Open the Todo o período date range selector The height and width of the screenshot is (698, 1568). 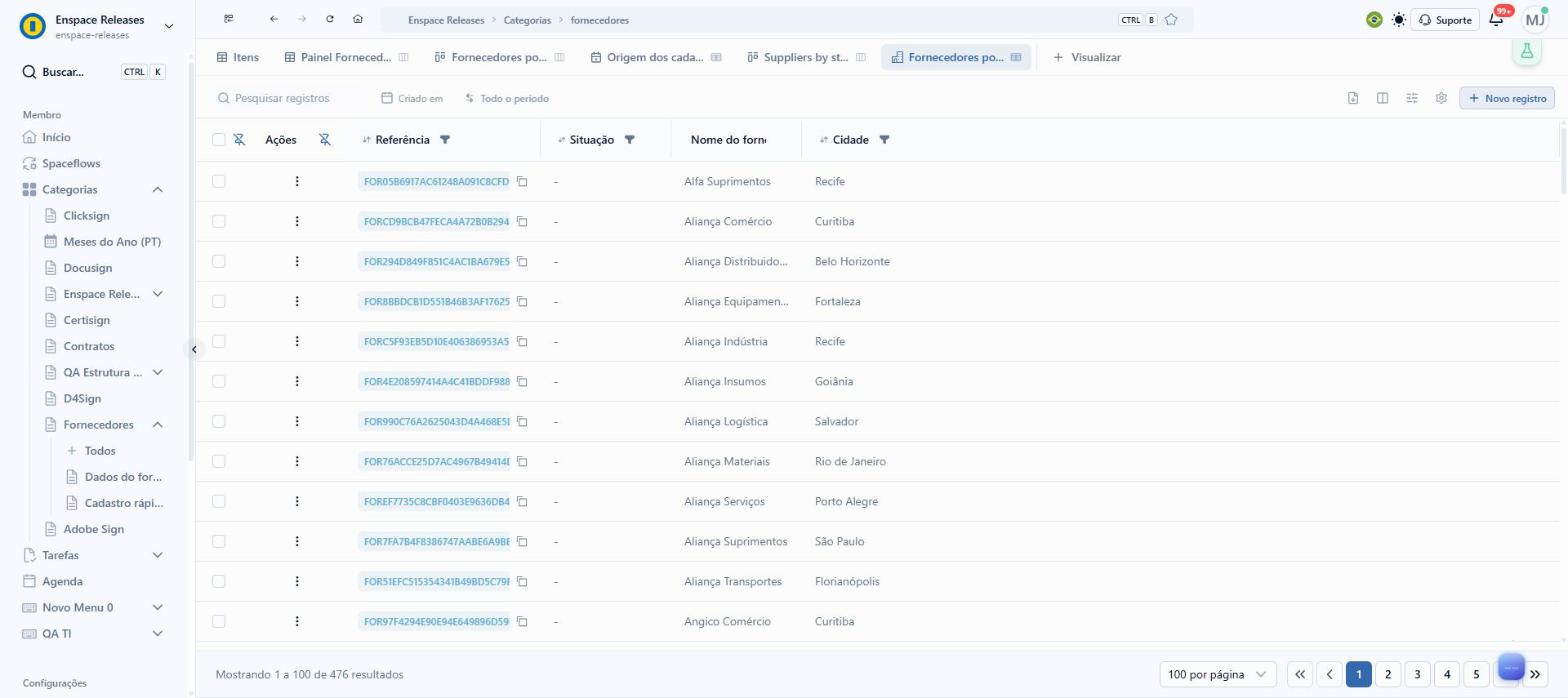point(506,98)
